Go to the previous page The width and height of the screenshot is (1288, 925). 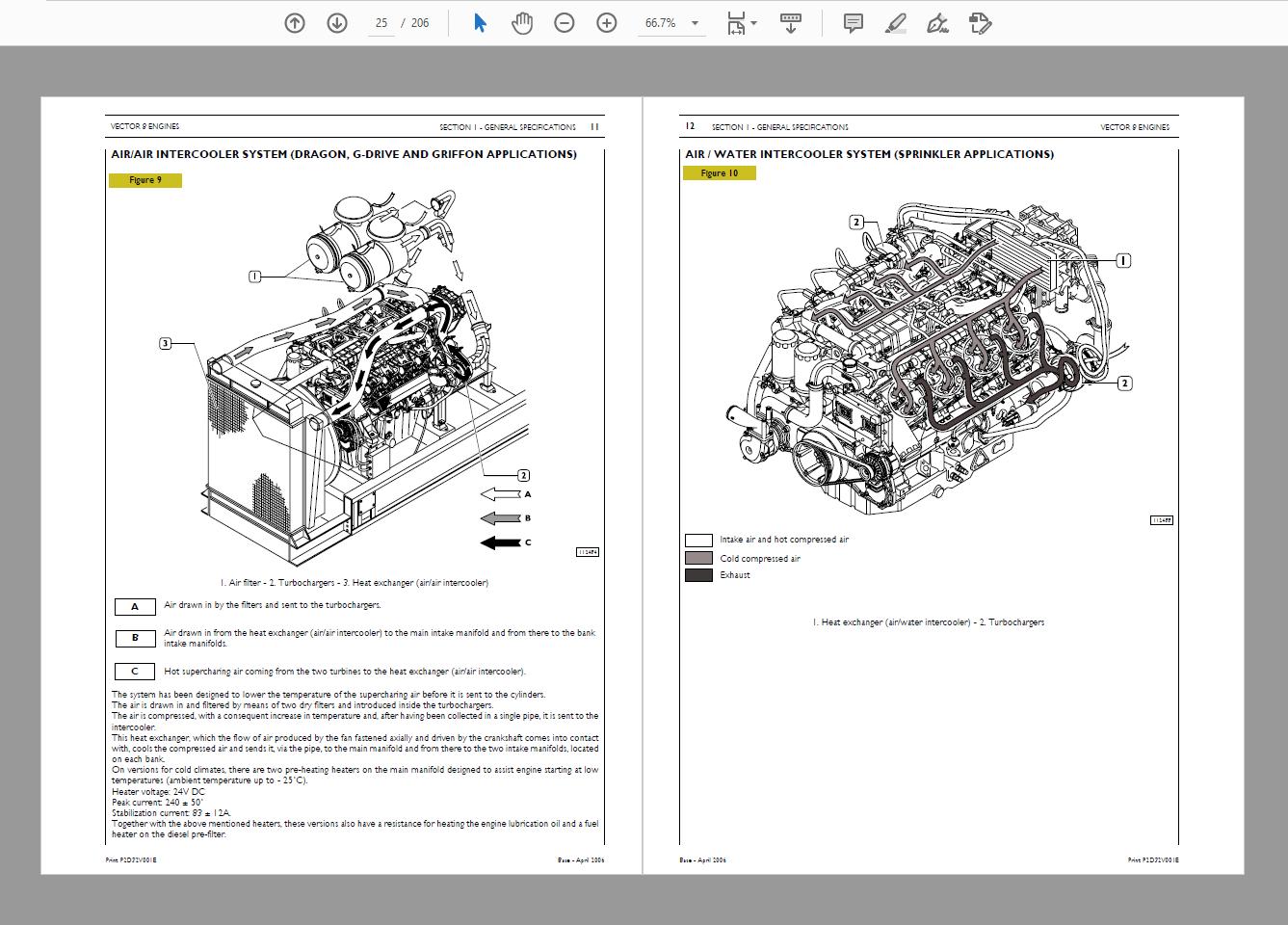[x=295, y=22]
